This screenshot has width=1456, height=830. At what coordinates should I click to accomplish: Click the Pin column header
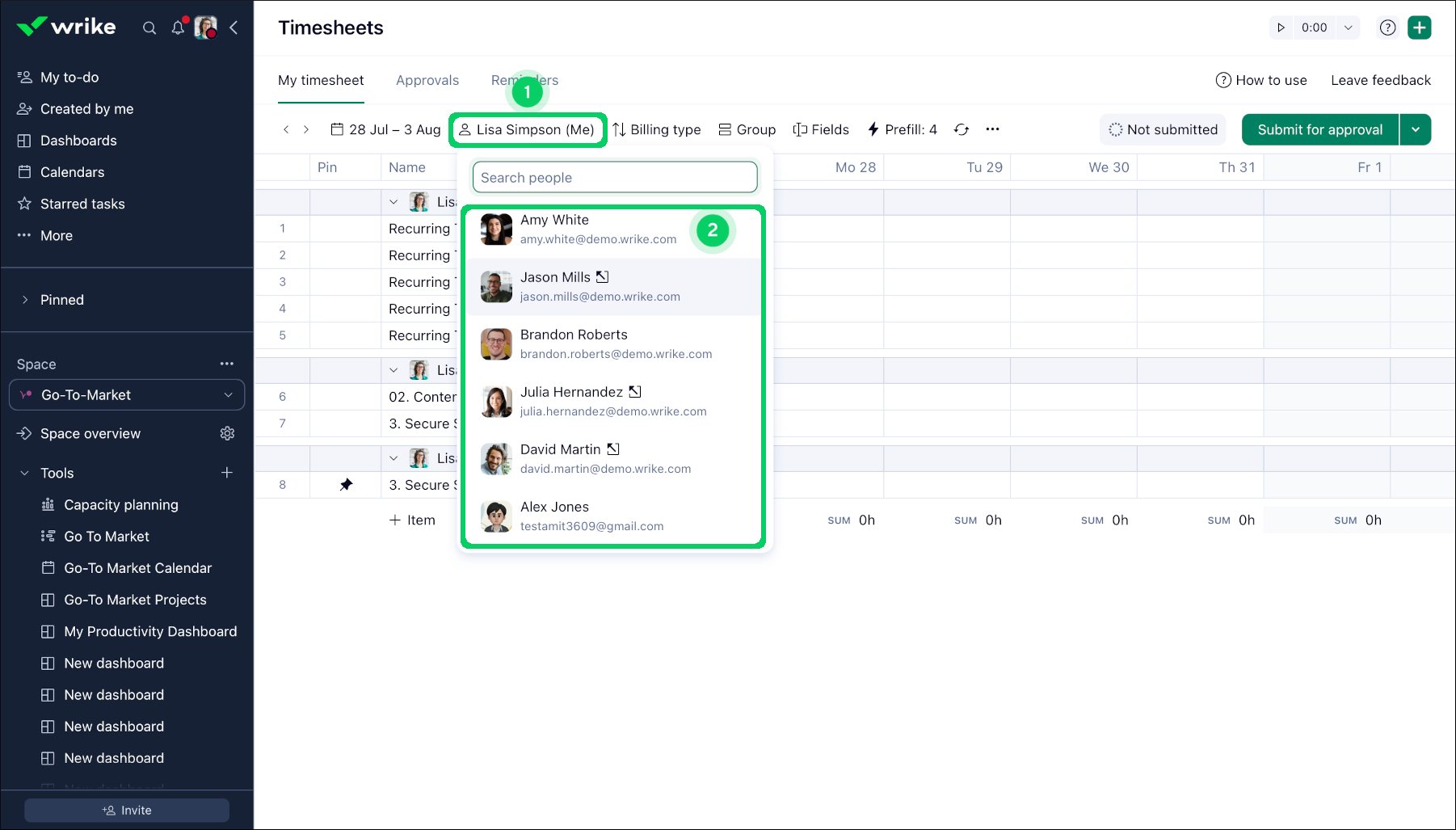327,167
